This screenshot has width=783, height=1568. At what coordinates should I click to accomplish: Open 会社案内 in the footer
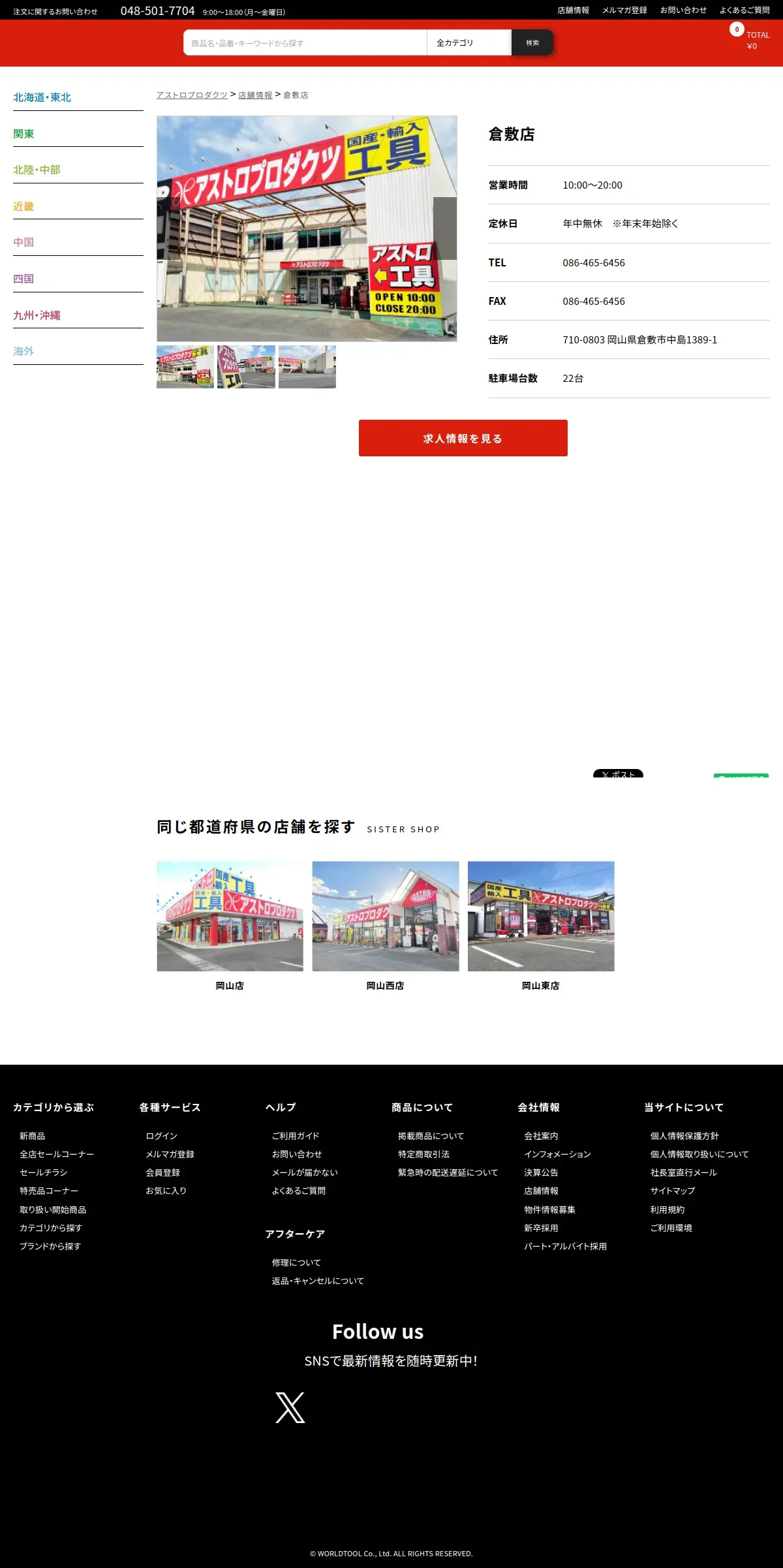click(541, 1136)
